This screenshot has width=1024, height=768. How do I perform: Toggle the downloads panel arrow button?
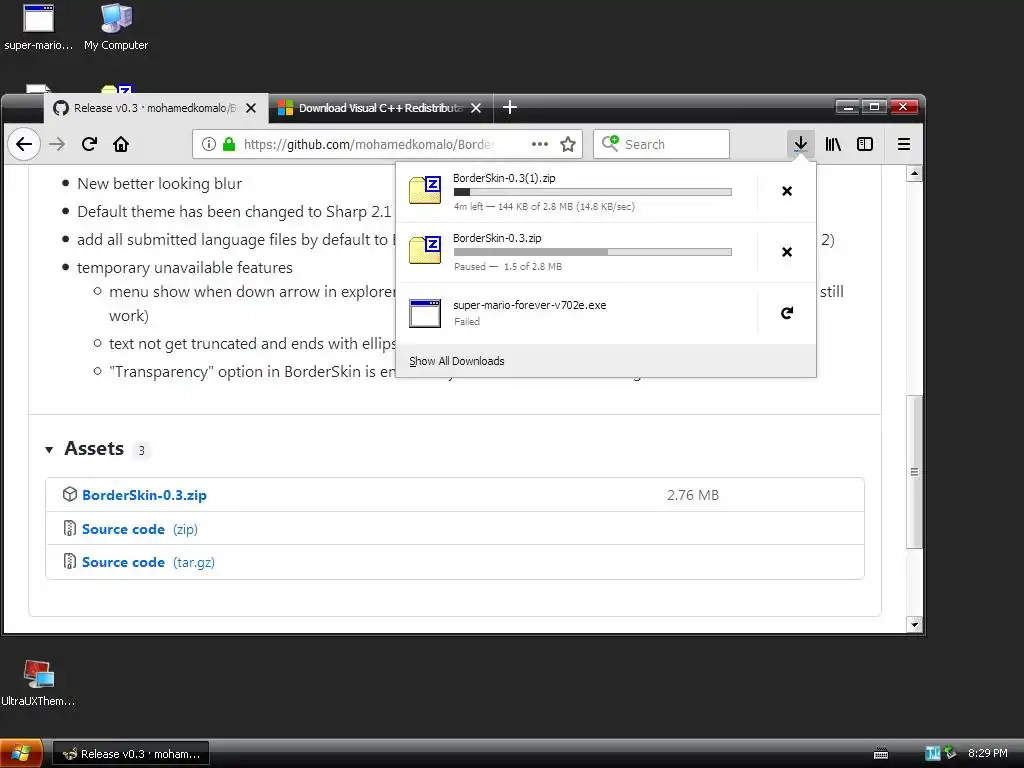pos(801,144)
